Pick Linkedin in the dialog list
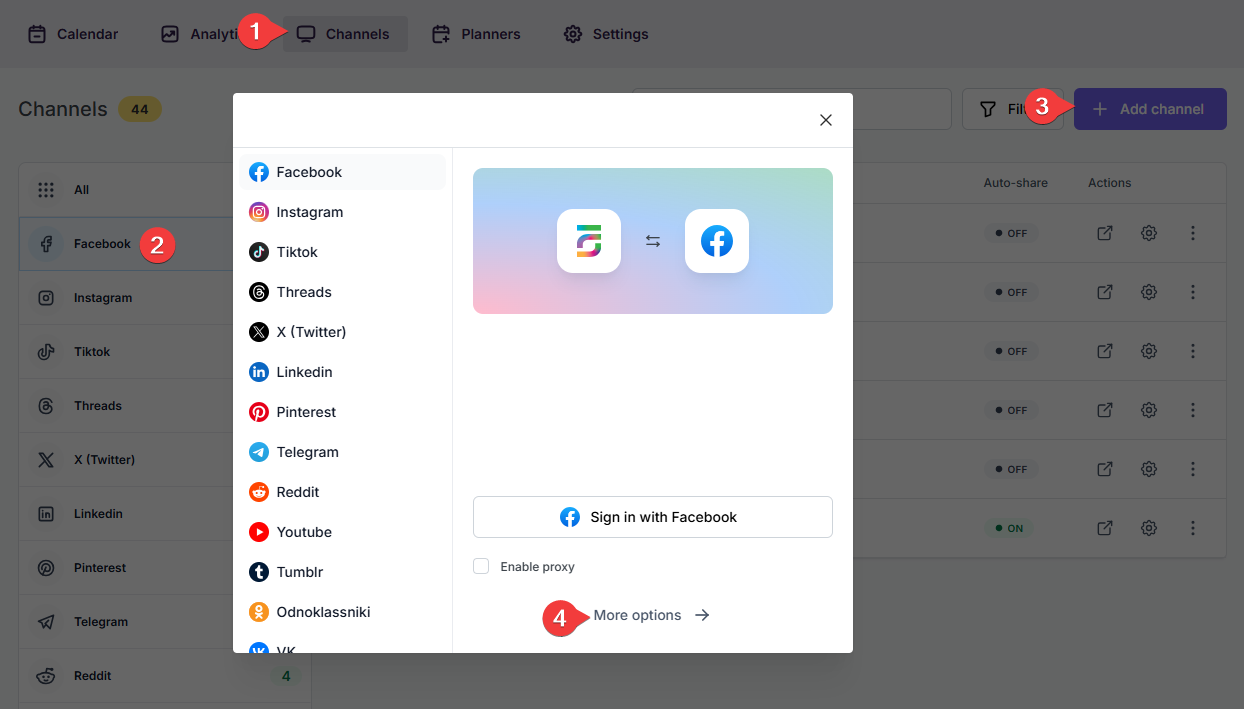 pos(343,372)
